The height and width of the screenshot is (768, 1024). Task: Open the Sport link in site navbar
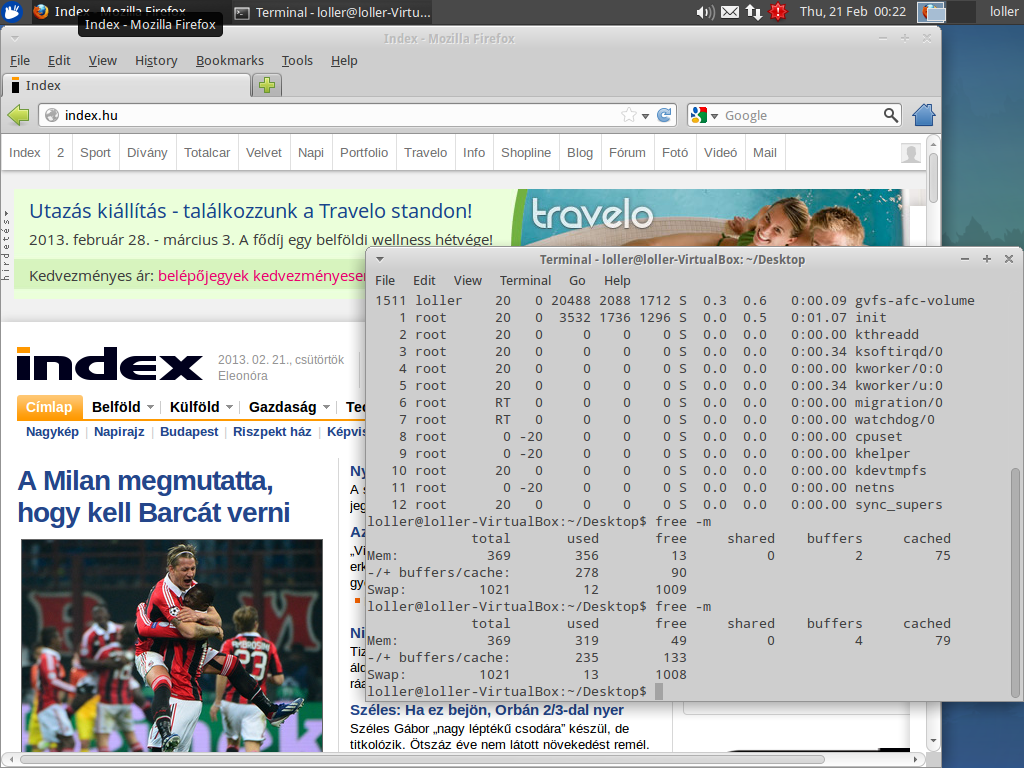95,153
